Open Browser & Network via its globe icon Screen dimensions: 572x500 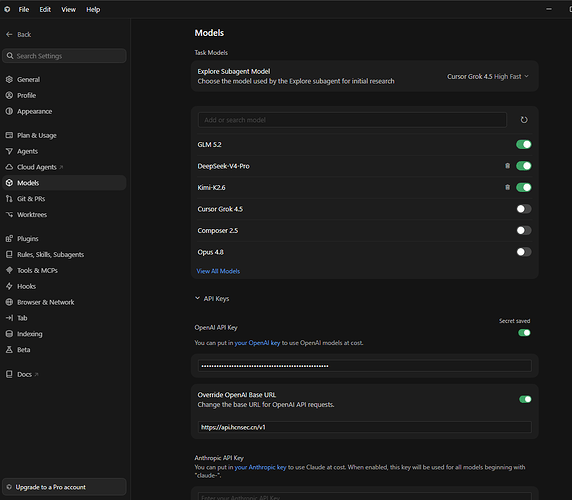click(x=9, y=302)
